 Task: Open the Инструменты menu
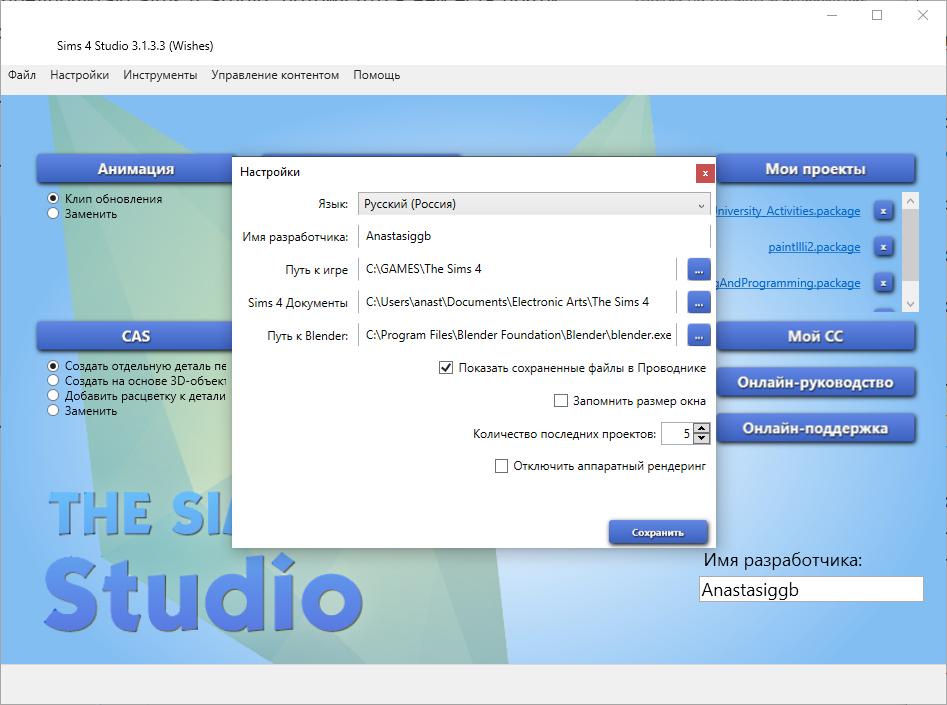tap(160, 75)
